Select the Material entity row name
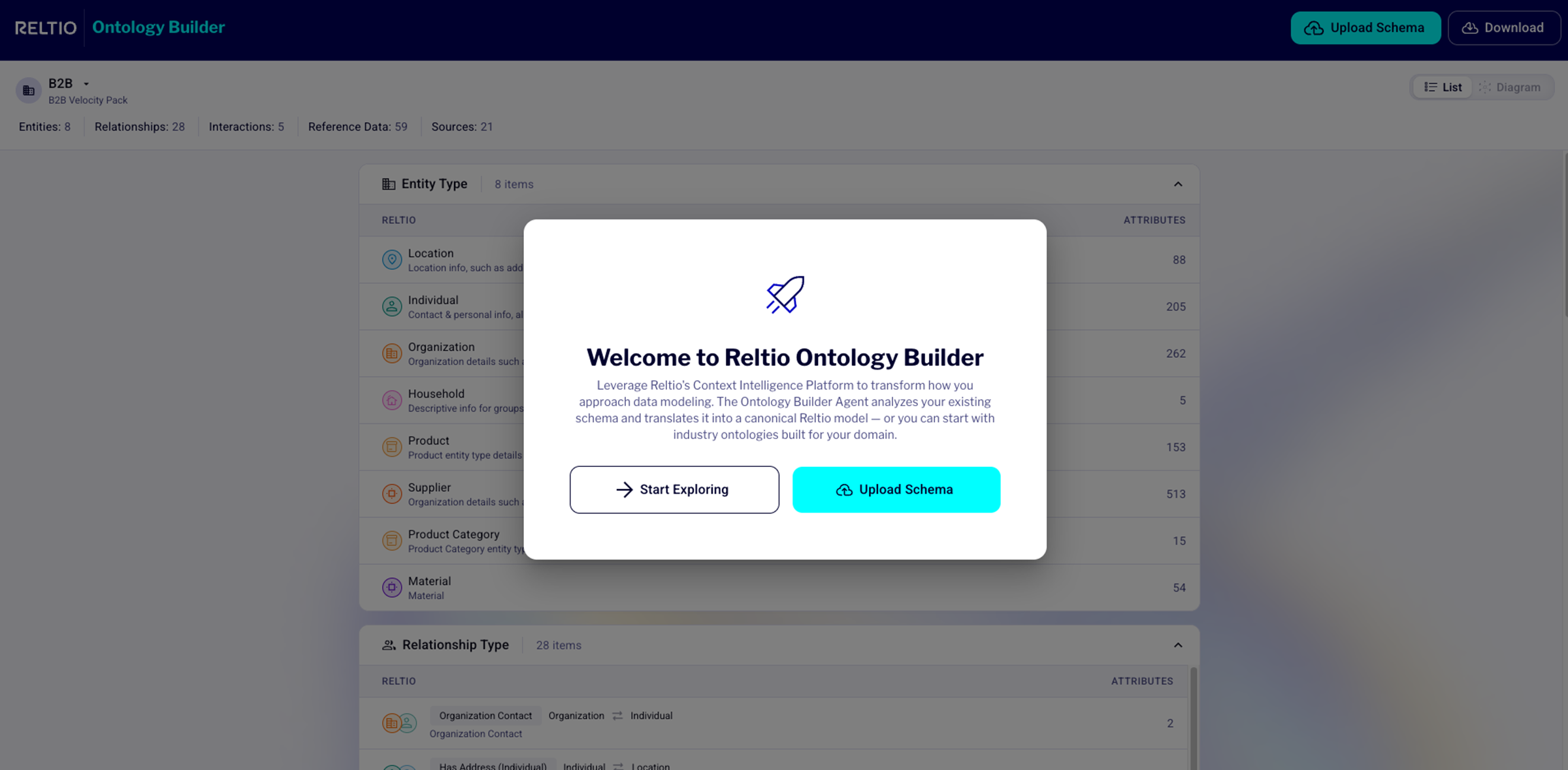 (x=429, y=581)
